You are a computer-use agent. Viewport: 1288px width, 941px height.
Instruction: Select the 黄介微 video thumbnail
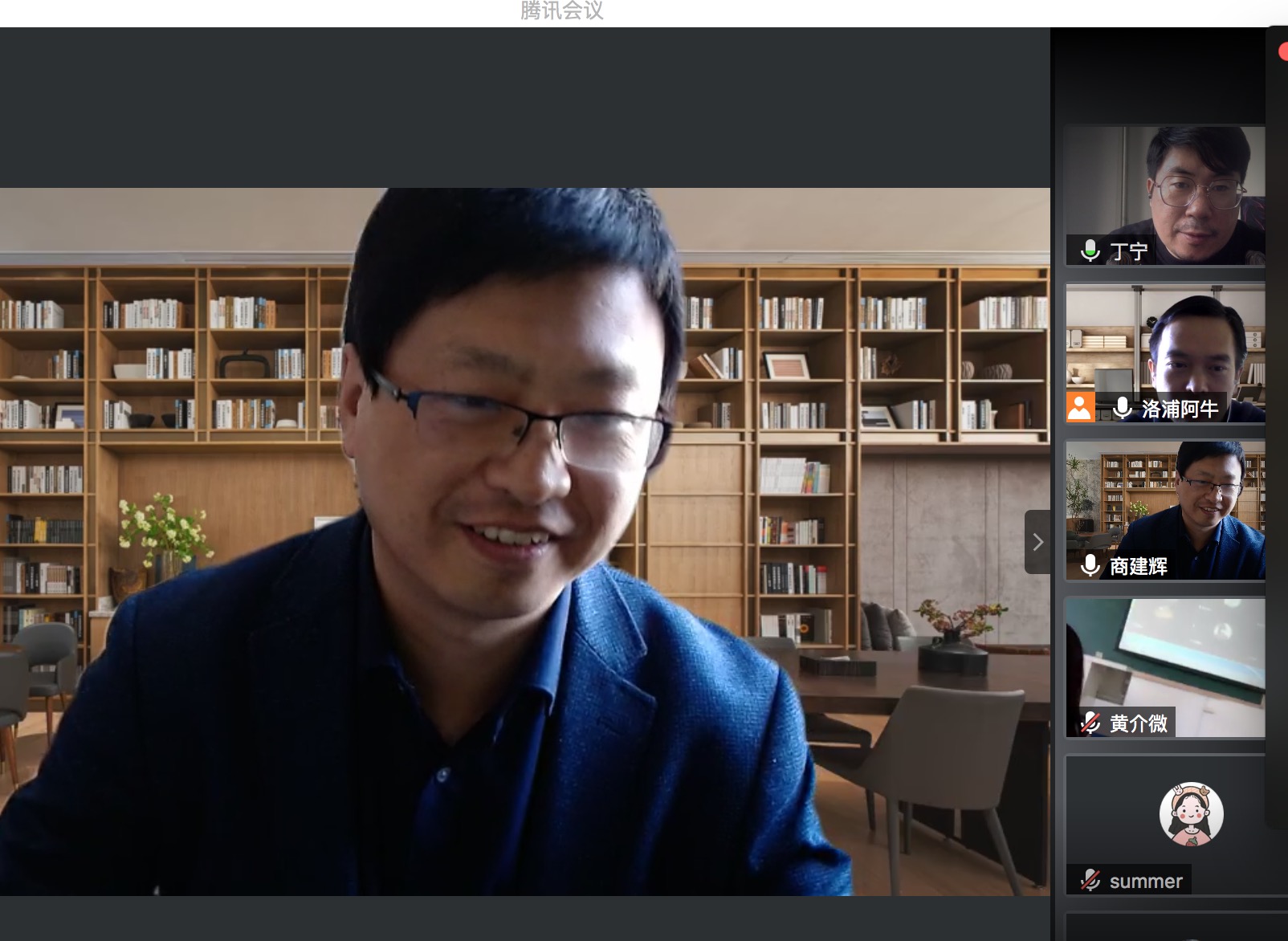(1165, 667)
